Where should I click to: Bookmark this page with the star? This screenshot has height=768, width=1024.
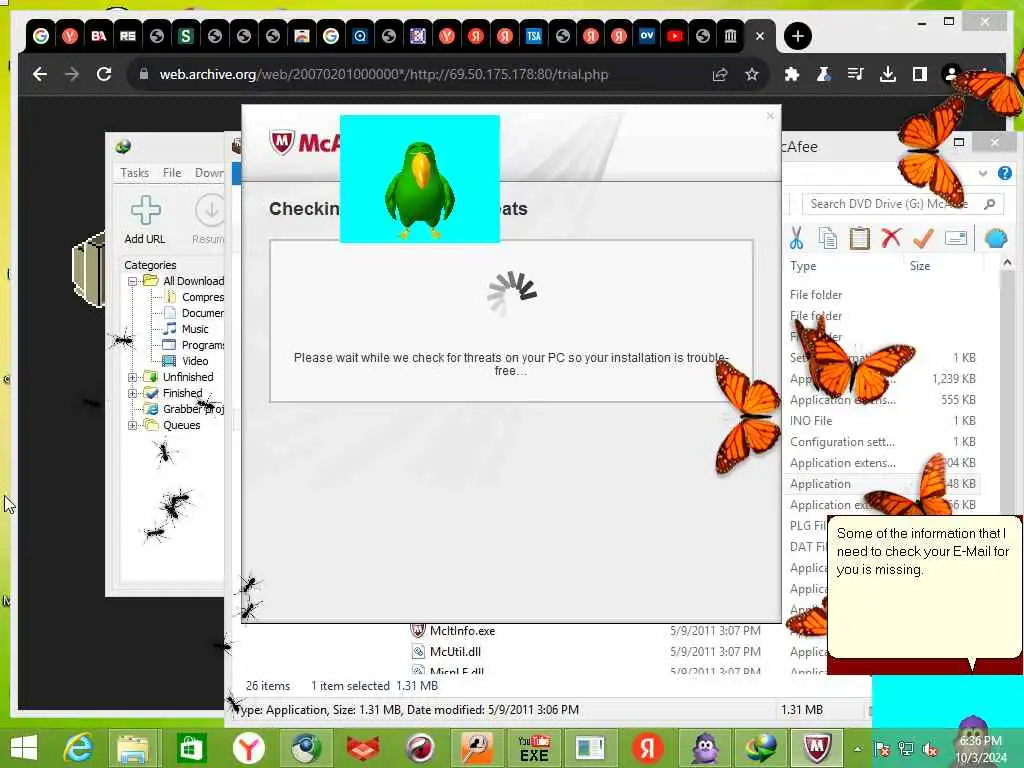point(752,74)
